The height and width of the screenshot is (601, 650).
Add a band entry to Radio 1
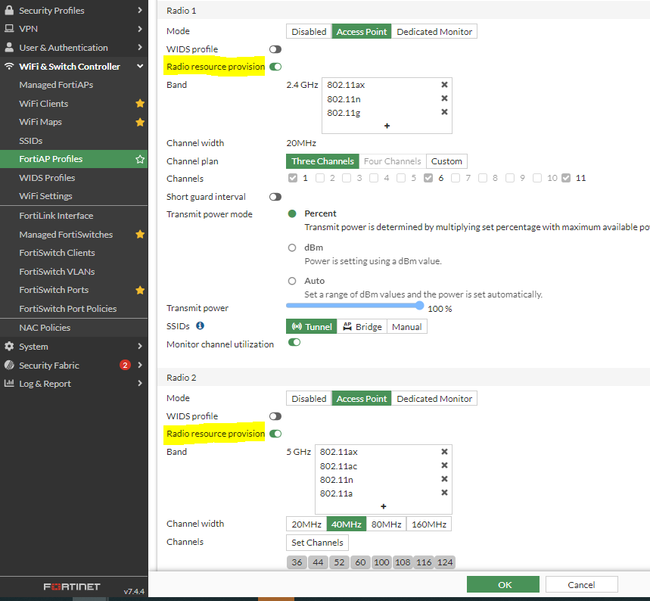click(x=387, y=126)
